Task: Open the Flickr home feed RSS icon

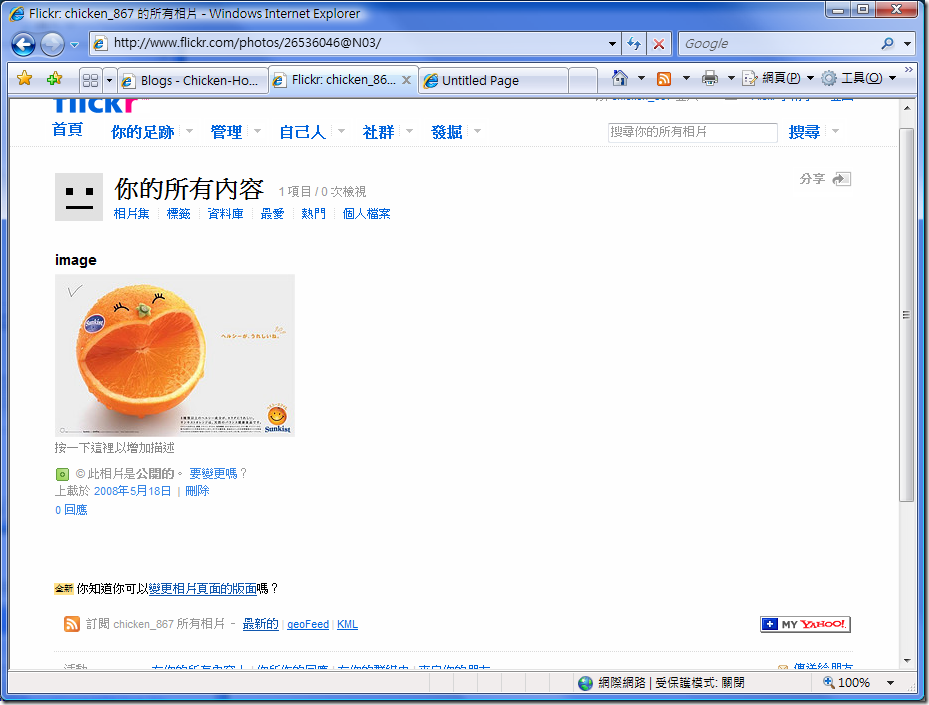Action: point(71,623)
